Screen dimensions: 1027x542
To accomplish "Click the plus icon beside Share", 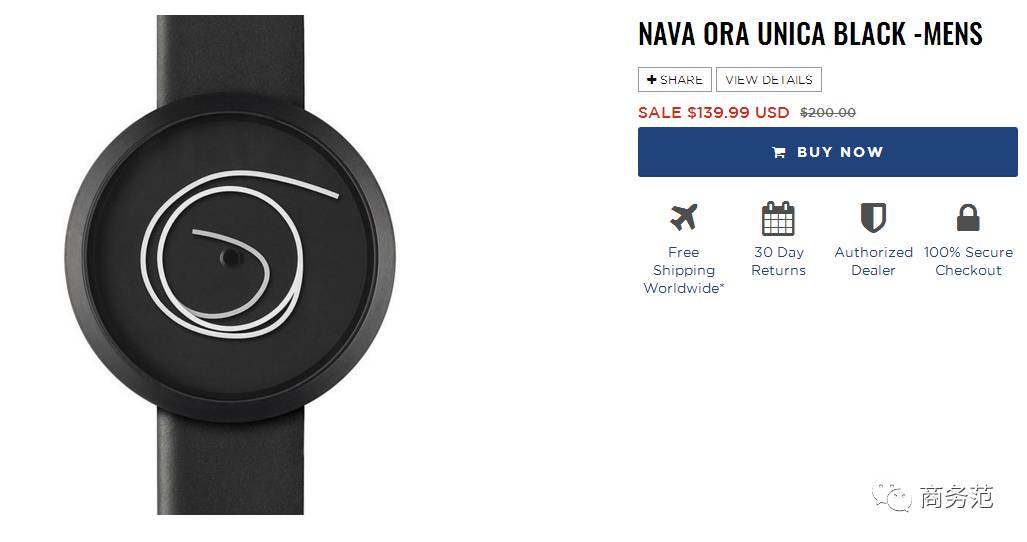I will [x=651, y=80].
